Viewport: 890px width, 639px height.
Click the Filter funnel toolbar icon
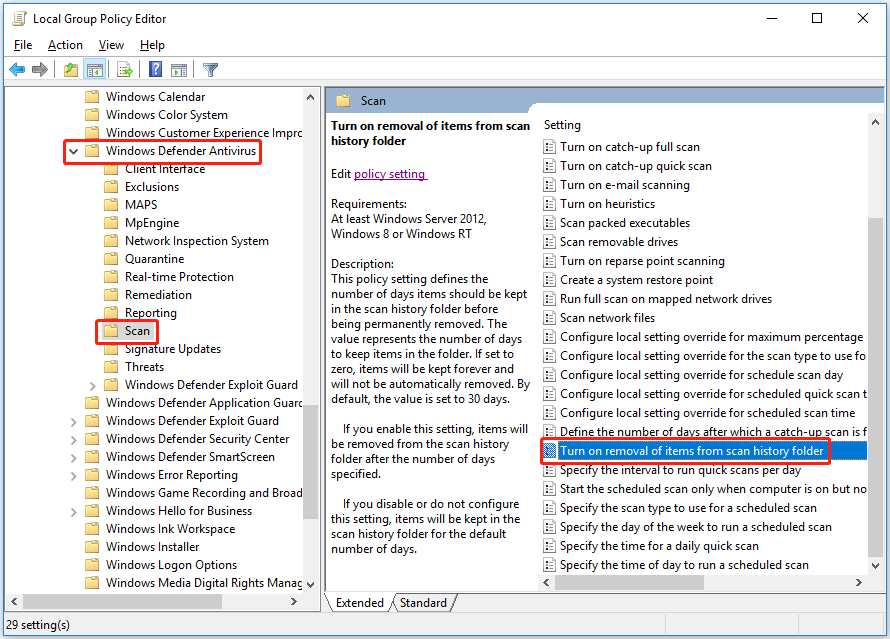(x=211, y=70)
